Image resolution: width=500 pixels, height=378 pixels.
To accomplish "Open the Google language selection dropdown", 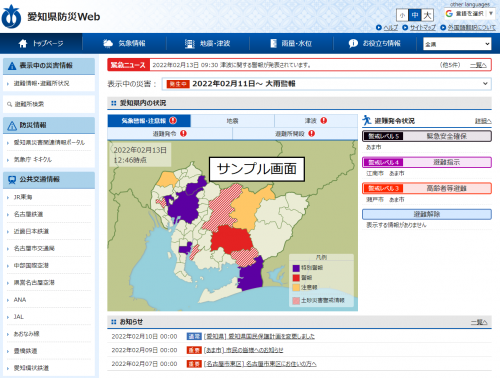I will pos(469,14).
